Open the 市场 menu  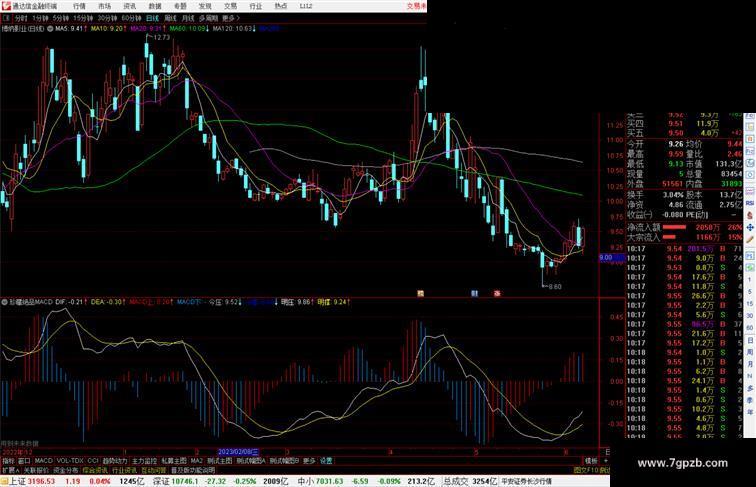click(104, 6)
